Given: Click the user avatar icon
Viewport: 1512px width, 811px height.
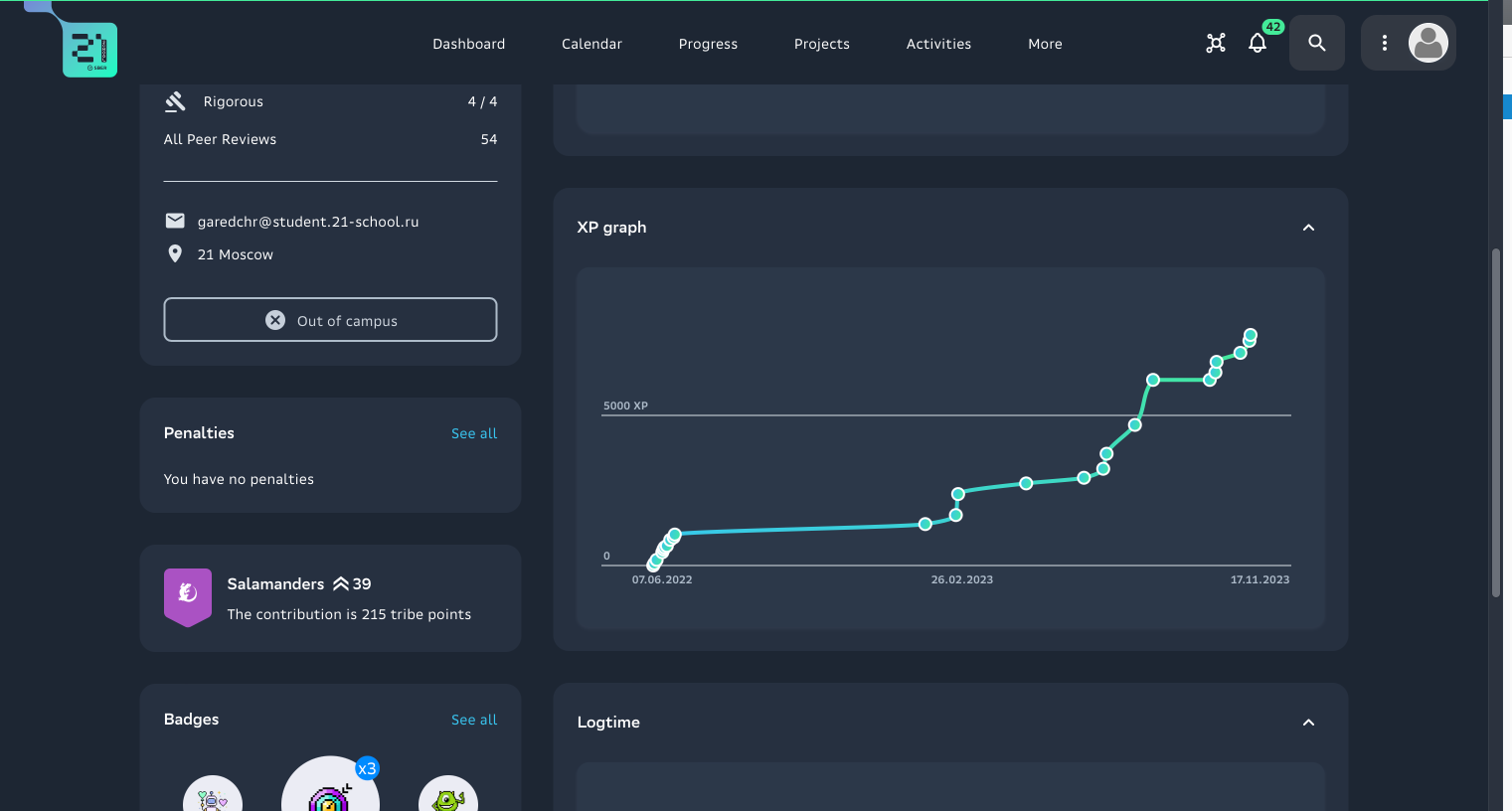Looking at the screenshot, I should click(1428, 44).
